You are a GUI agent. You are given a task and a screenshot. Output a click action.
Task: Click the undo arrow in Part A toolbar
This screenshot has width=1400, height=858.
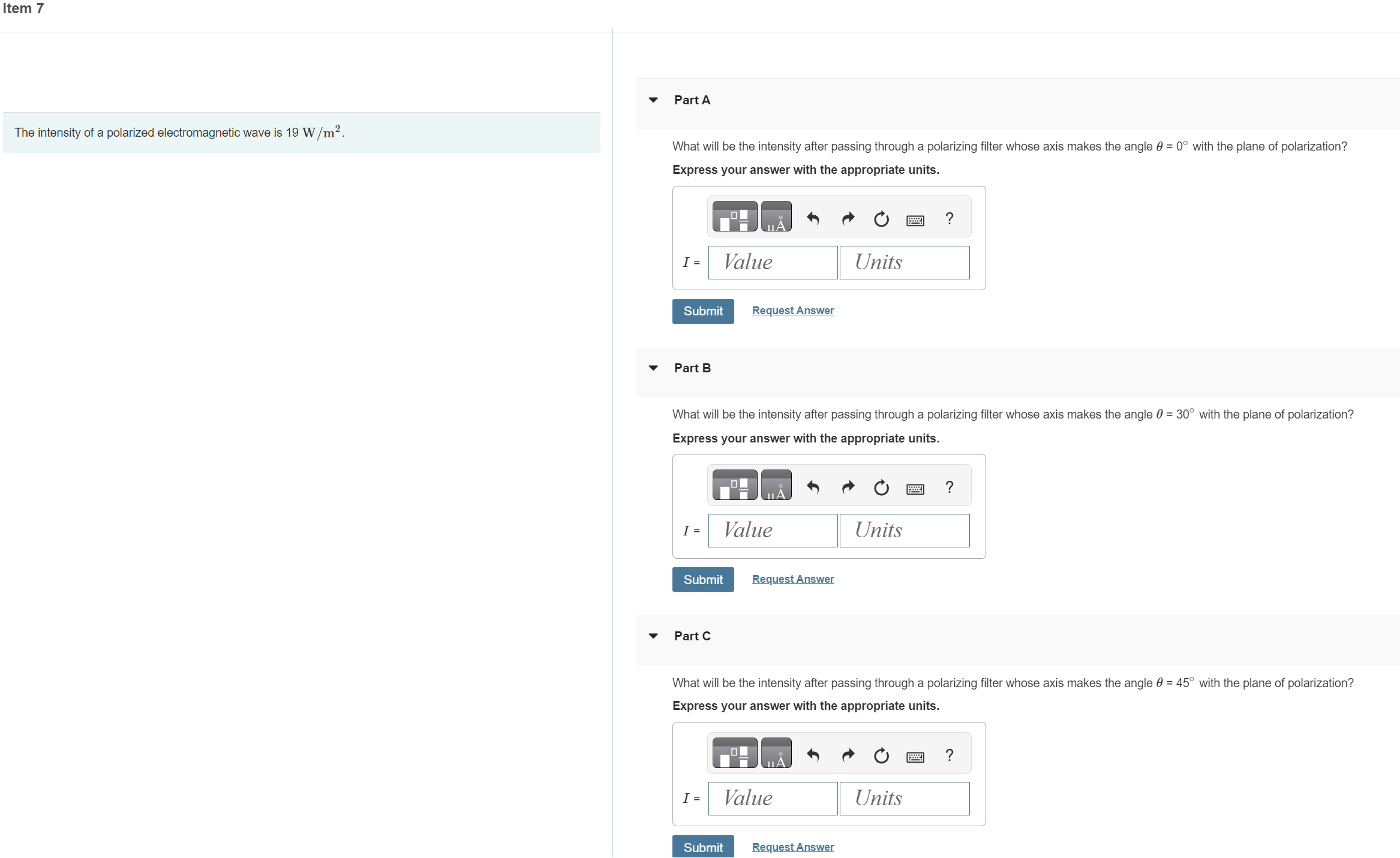[x=813, y=219]
